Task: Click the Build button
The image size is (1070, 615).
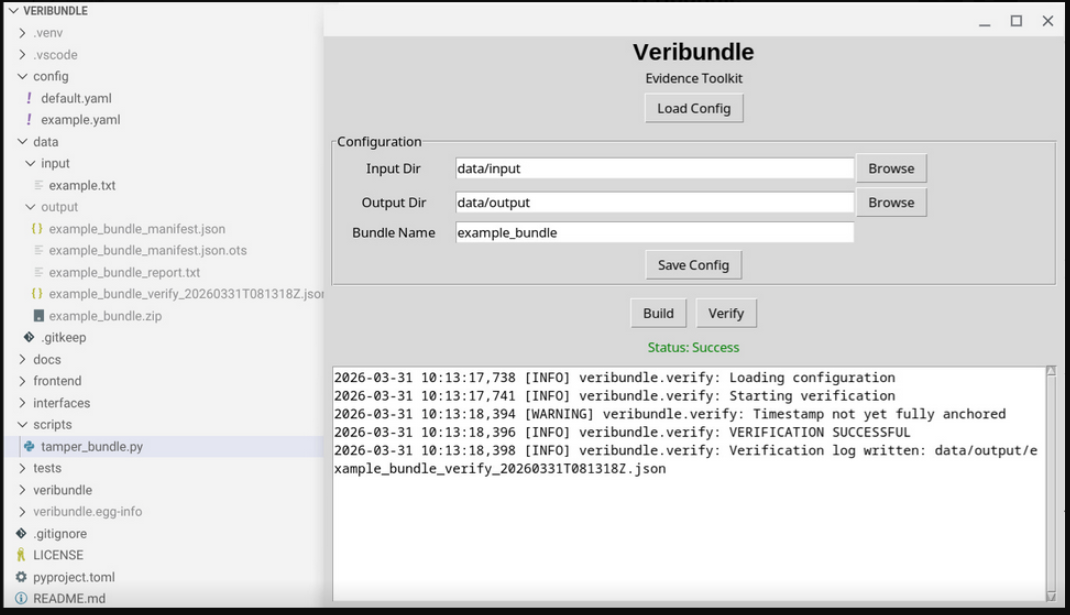Action: click(x=658, y=313)
